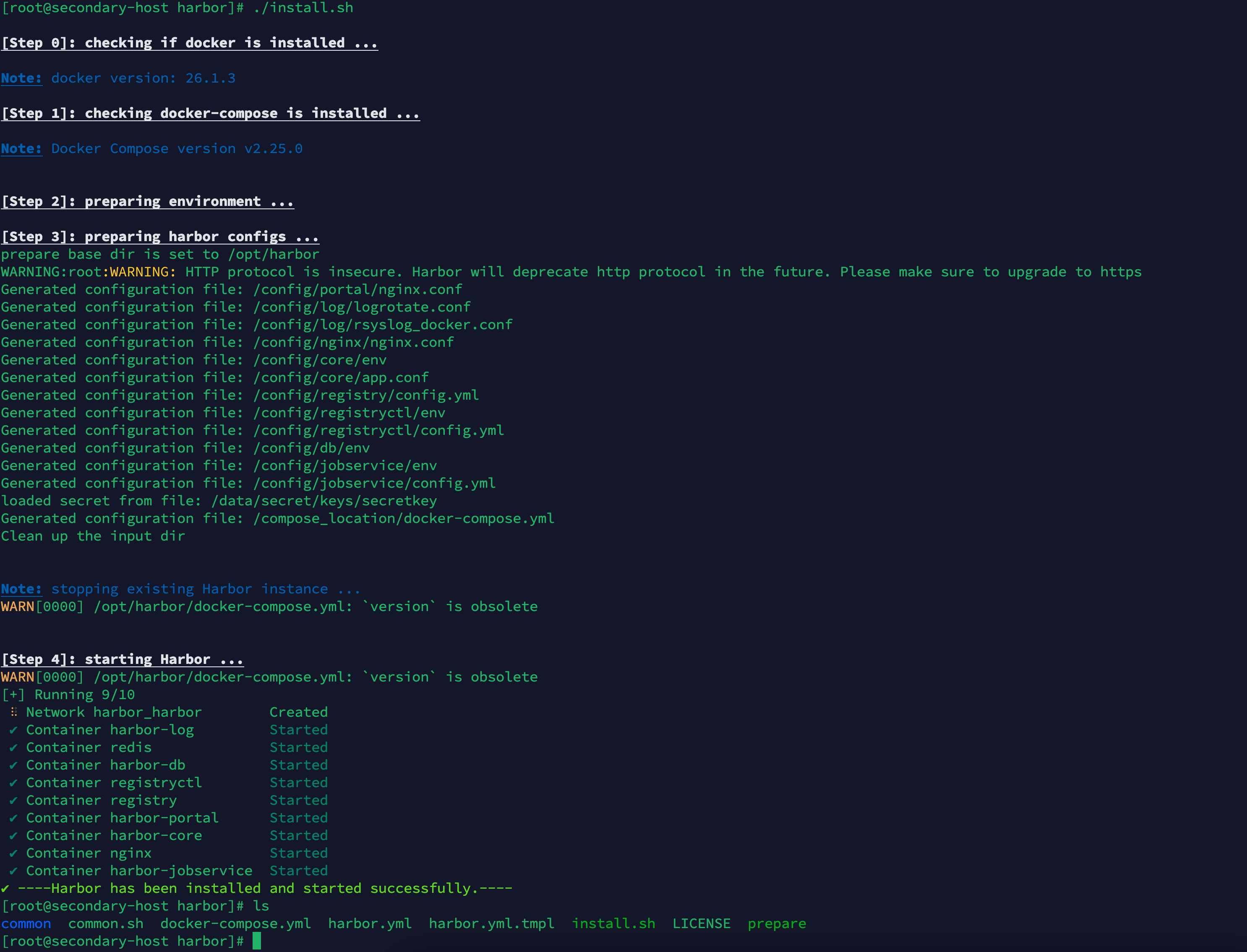
Task: Click 'Started' status of the redis container
Action: click(x=299, y=747)
